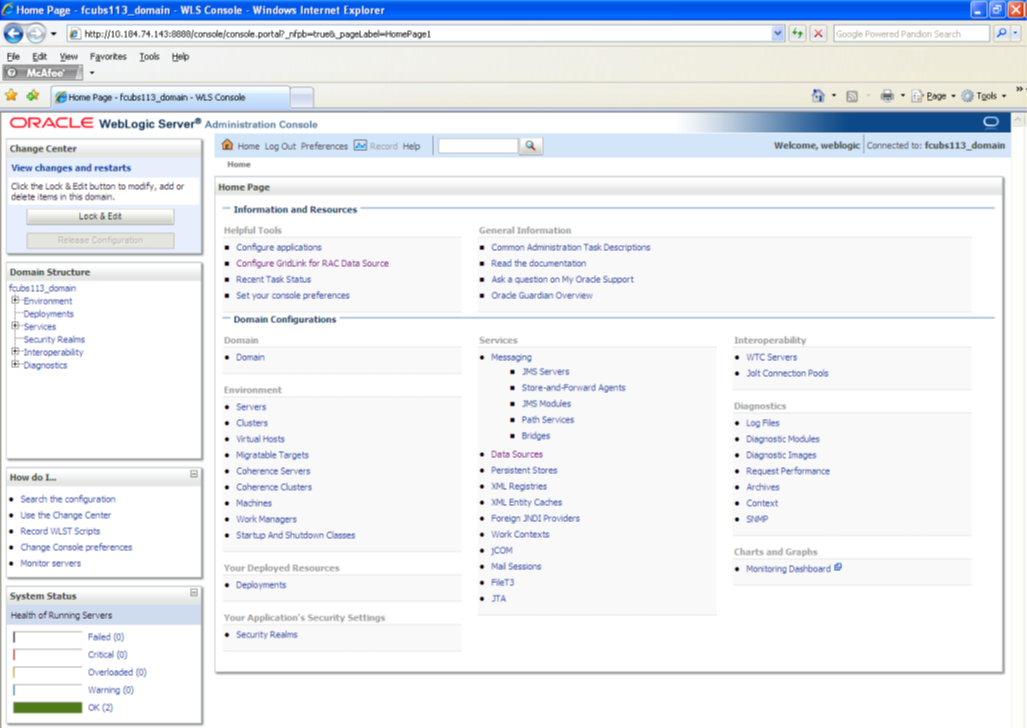Open the IE Page menu dropdown
The image size is (1027, 728).
[x=934, y=96]
